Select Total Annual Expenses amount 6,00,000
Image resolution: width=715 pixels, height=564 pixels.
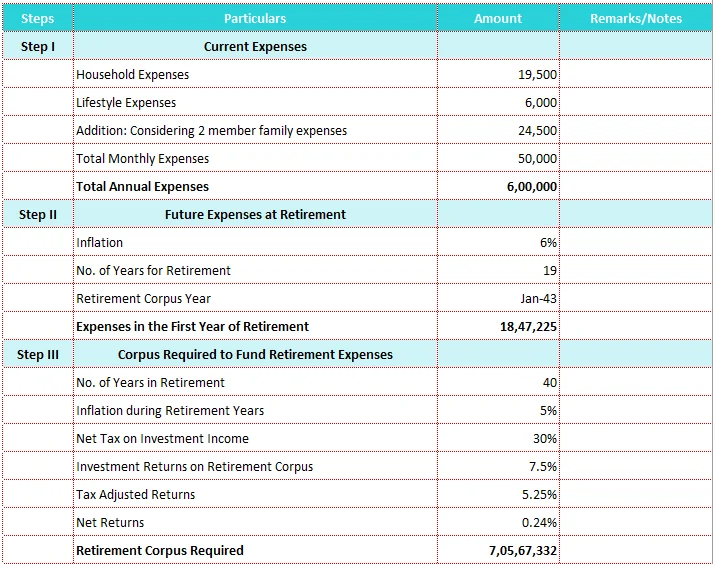click(x=532, y=186)
